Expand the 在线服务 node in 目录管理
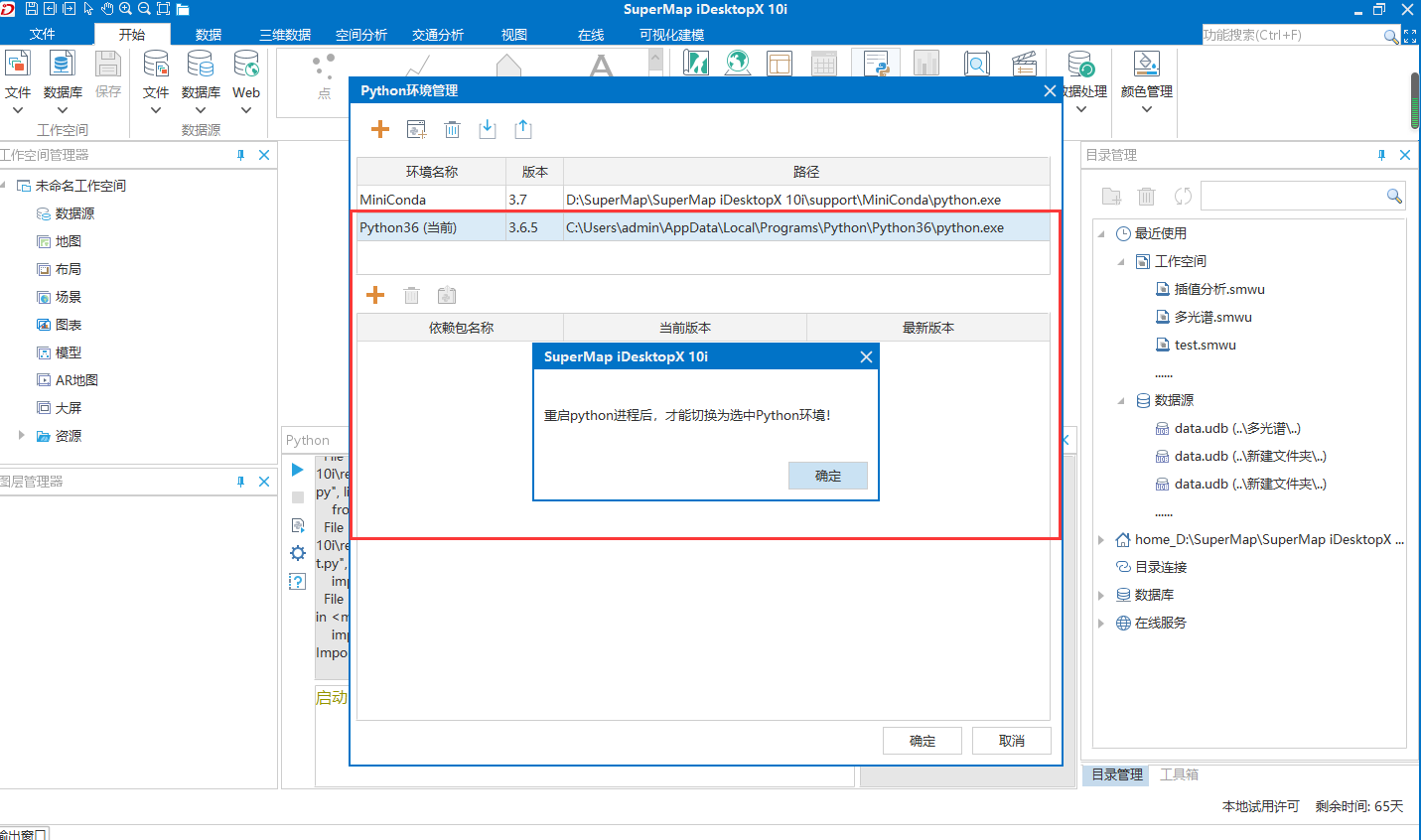The image size is (1421, 840). pos(1101,624)
